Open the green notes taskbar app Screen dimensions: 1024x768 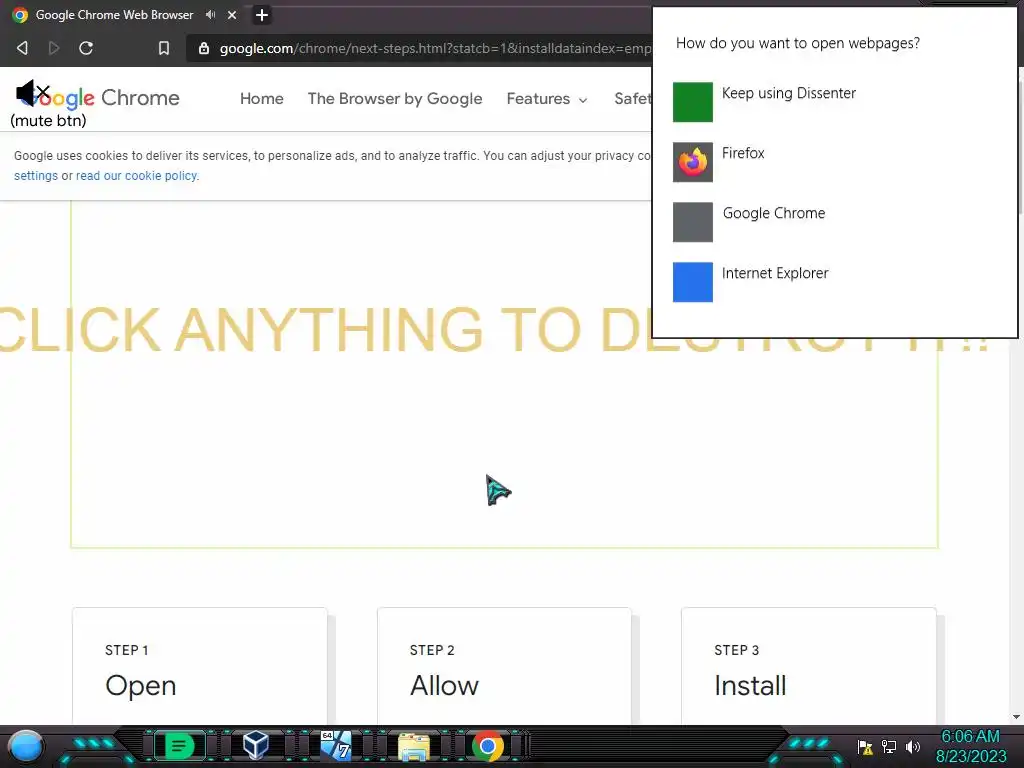[180, 746]
